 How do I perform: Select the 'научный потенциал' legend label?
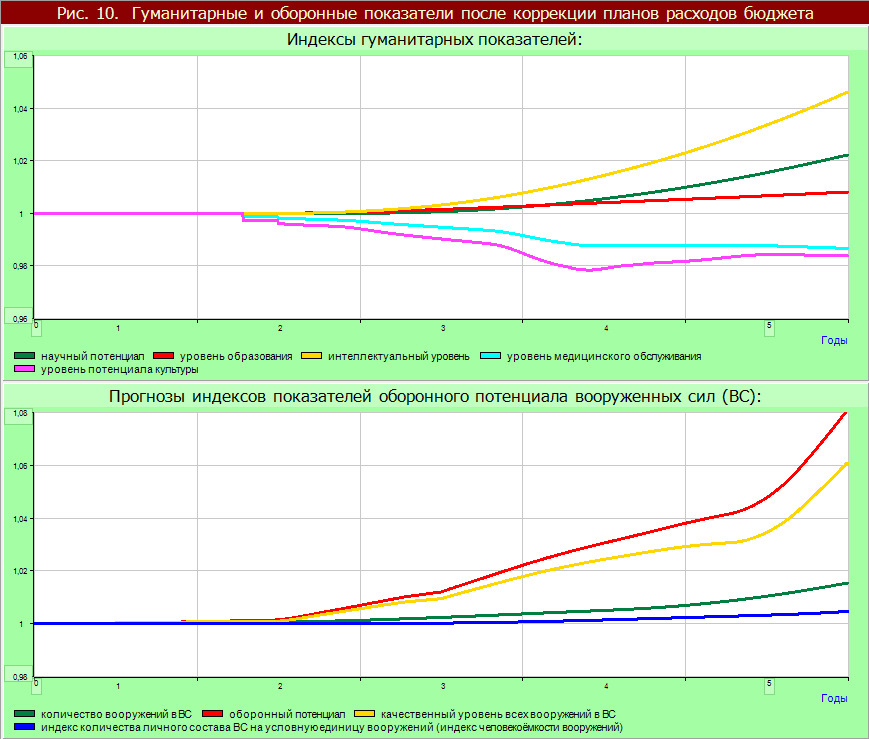[x=93, y=356]
